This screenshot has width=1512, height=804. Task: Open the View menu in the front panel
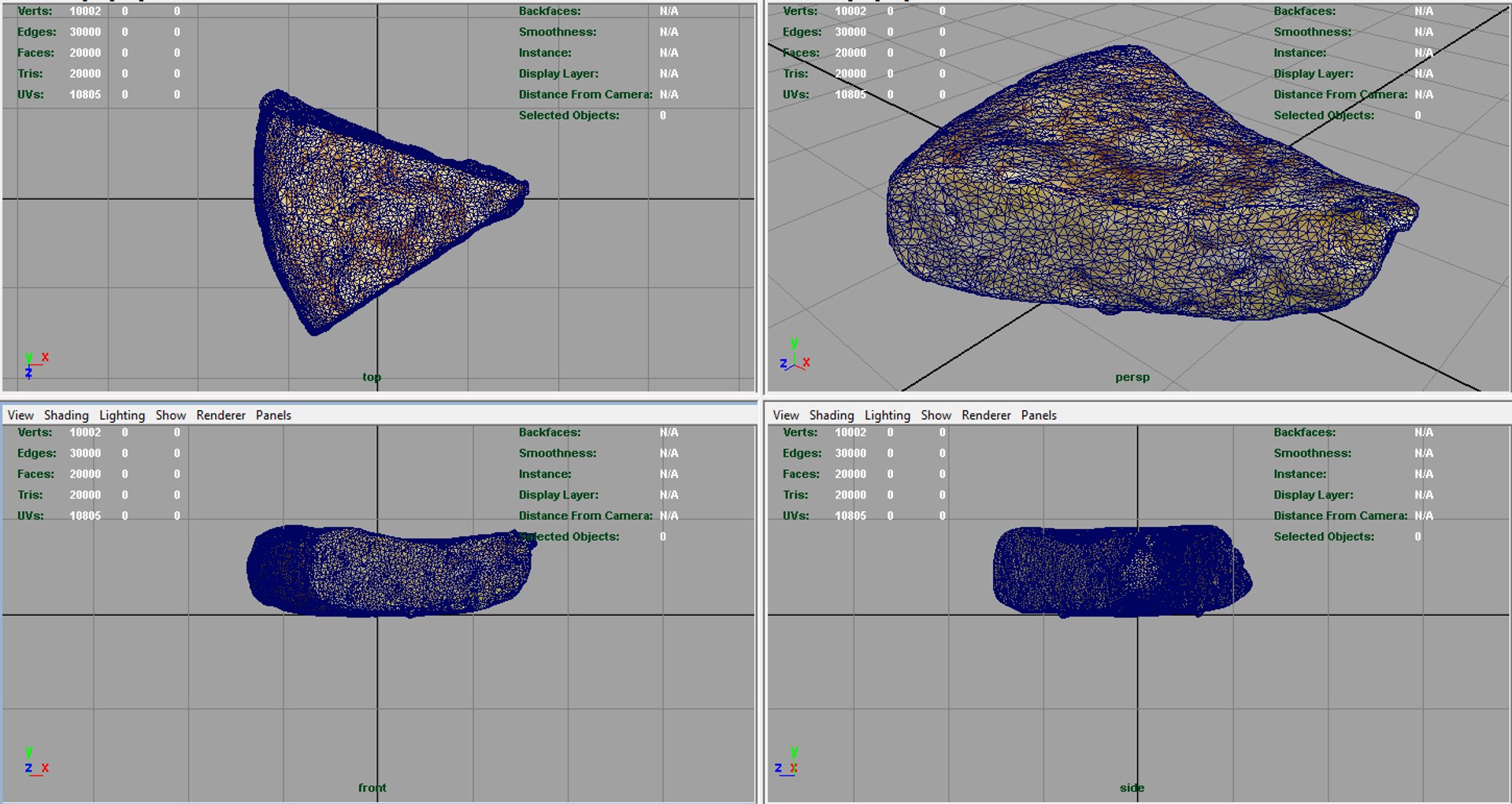coord(20,415)
